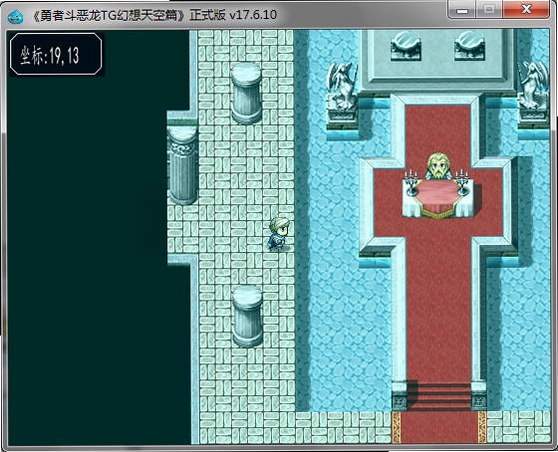Maximize the game window
558x452 pixels.
489,10
